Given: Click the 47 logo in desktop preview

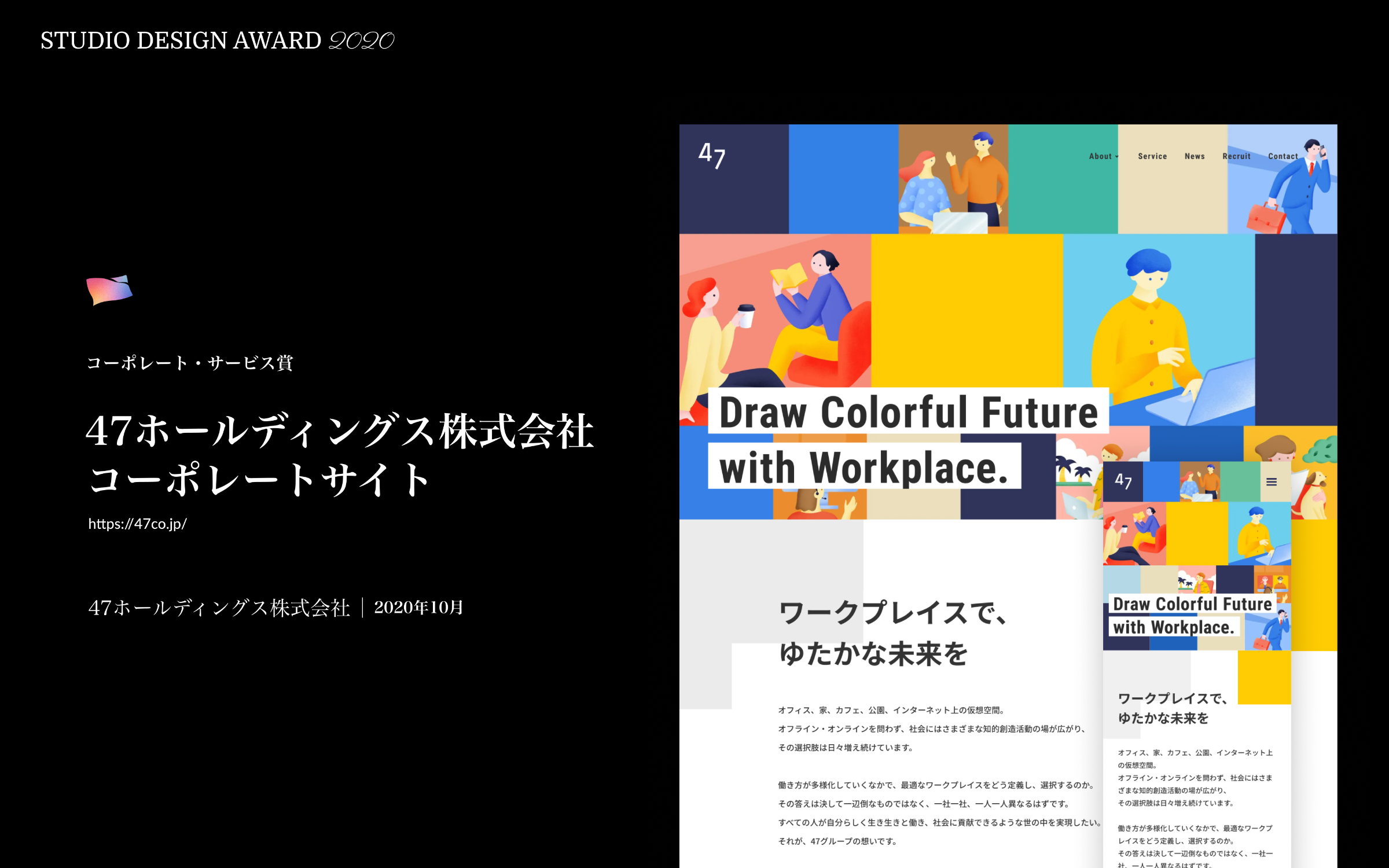Looking at the screenshot, I should (712, 156).
